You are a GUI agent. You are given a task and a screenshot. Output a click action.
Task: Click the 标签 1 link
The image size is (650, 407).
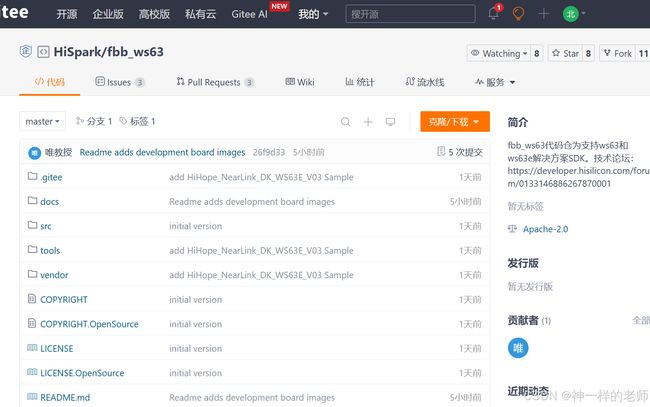(137, 121)
